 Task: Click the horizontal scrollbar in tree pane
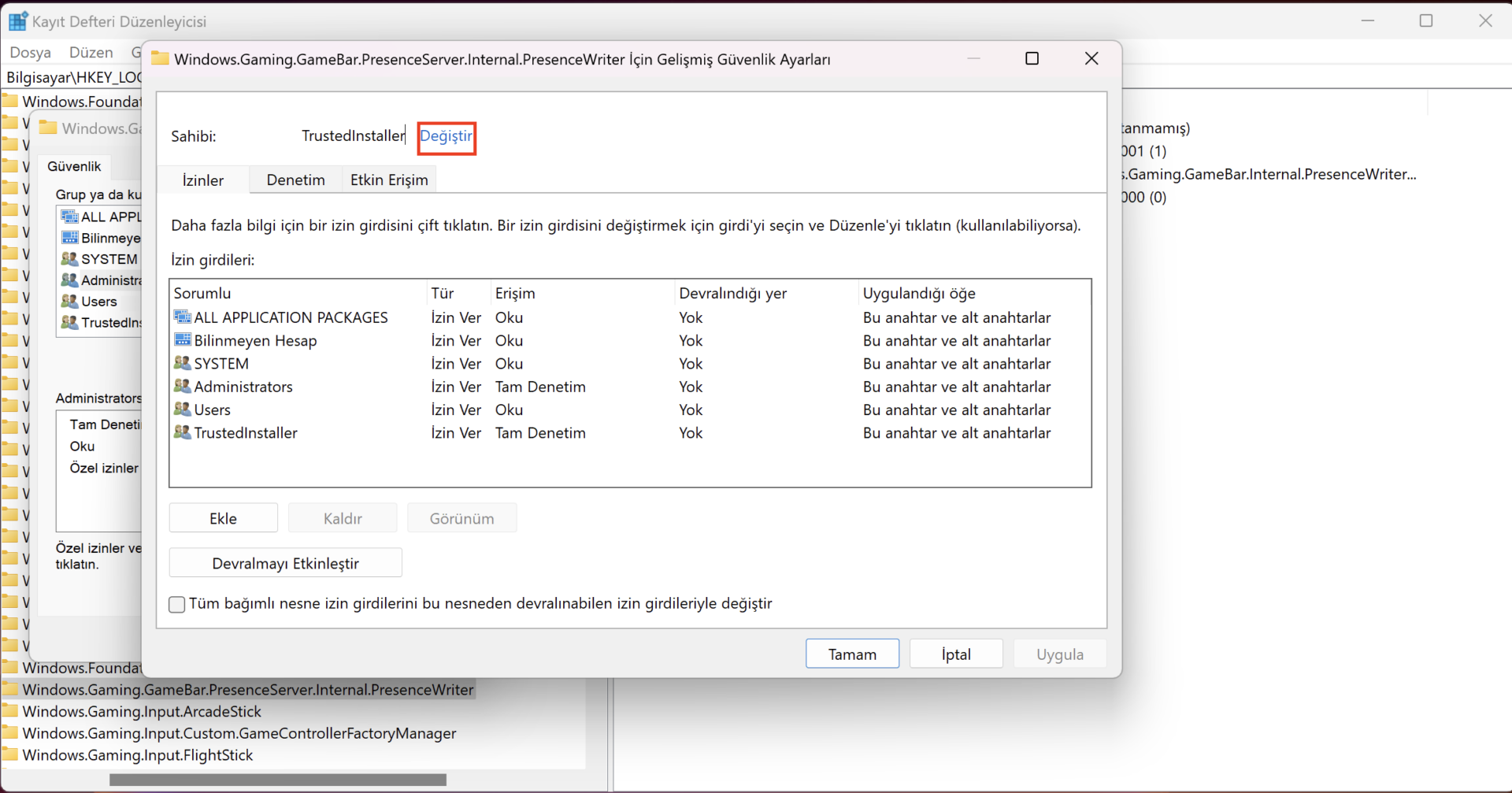[277, 780]
